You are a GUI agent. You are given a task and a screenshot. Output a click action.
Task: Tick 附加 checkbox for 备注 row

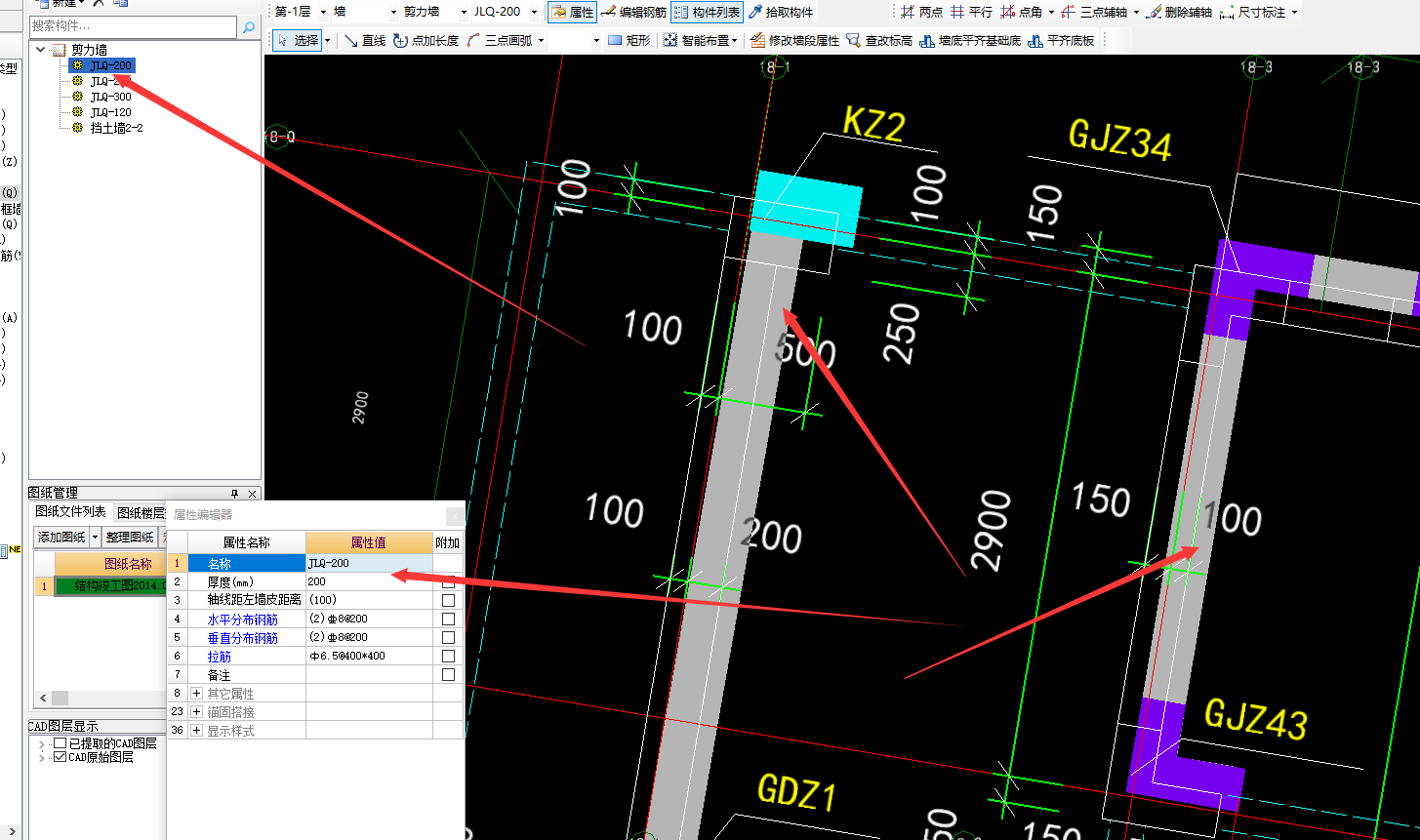click(x=448, y=675)
